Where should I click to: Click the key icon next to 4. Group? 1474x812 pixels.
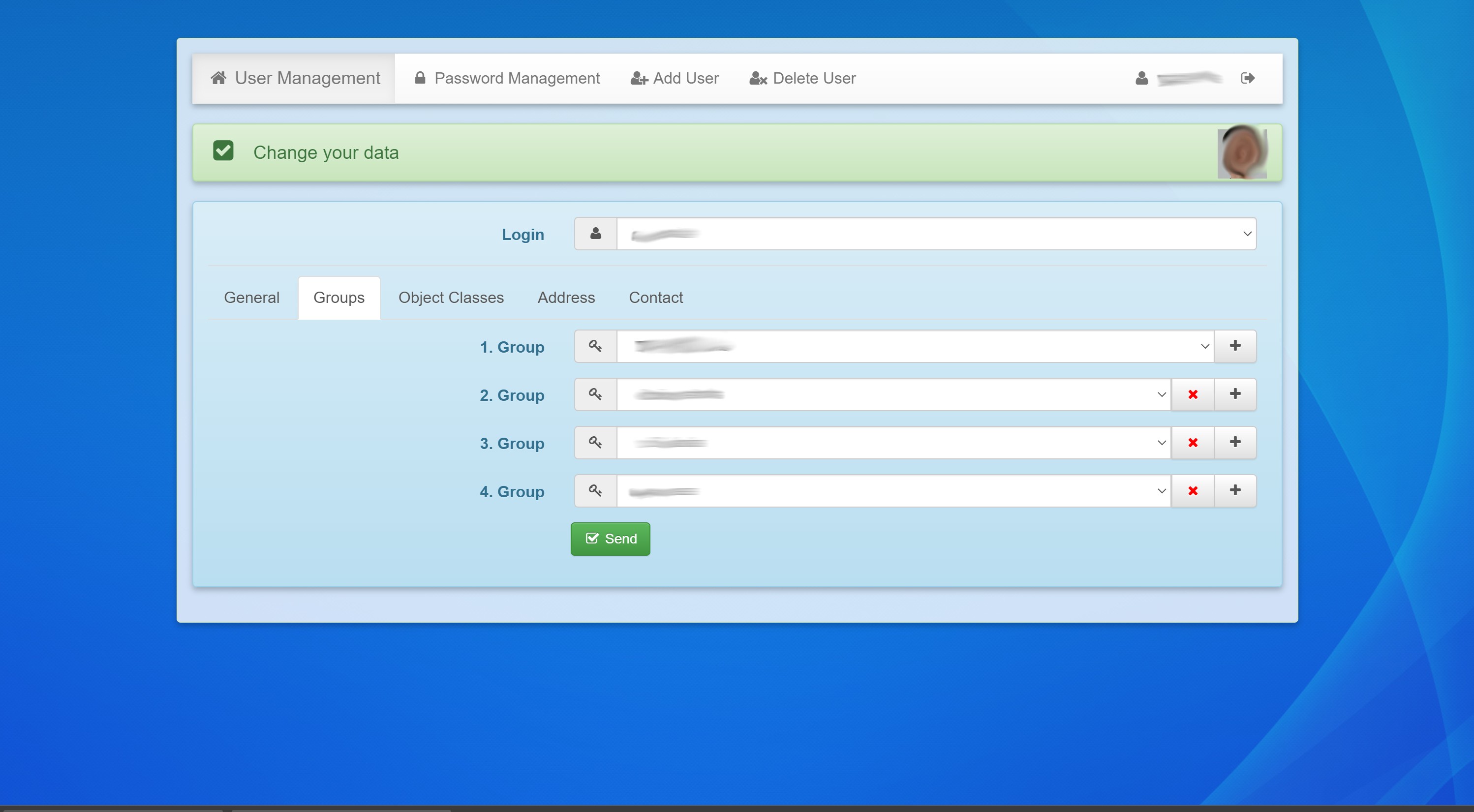pos(595,491)
